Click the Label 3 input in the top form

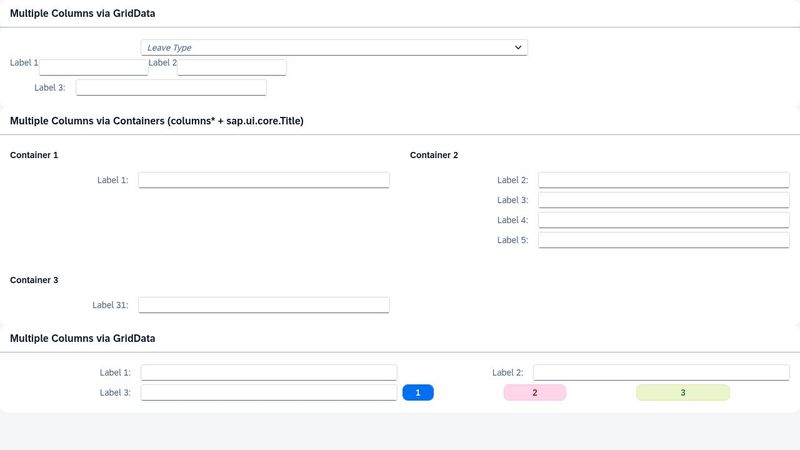coord(171,87)
